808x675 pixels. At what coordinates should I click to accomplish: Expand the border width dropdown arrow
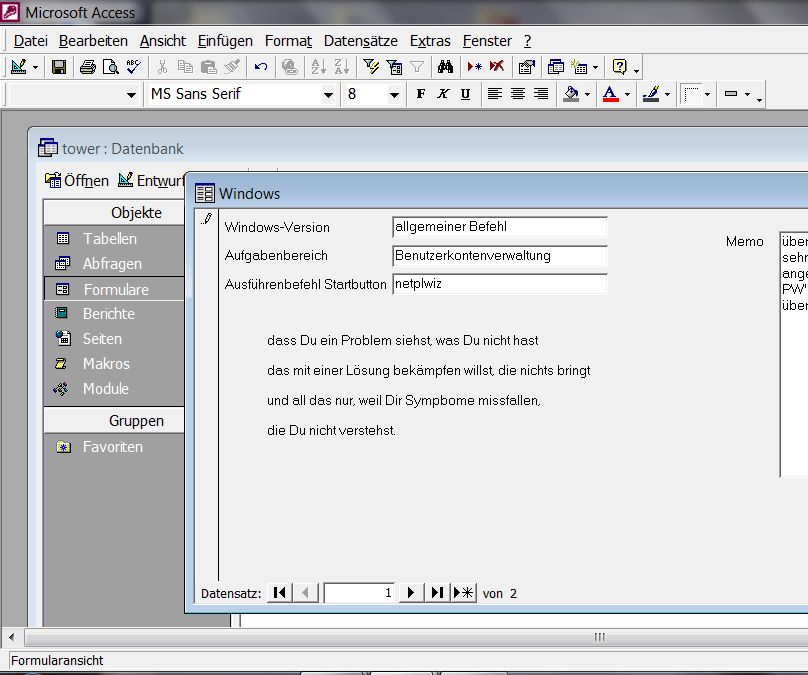[747, 94]
